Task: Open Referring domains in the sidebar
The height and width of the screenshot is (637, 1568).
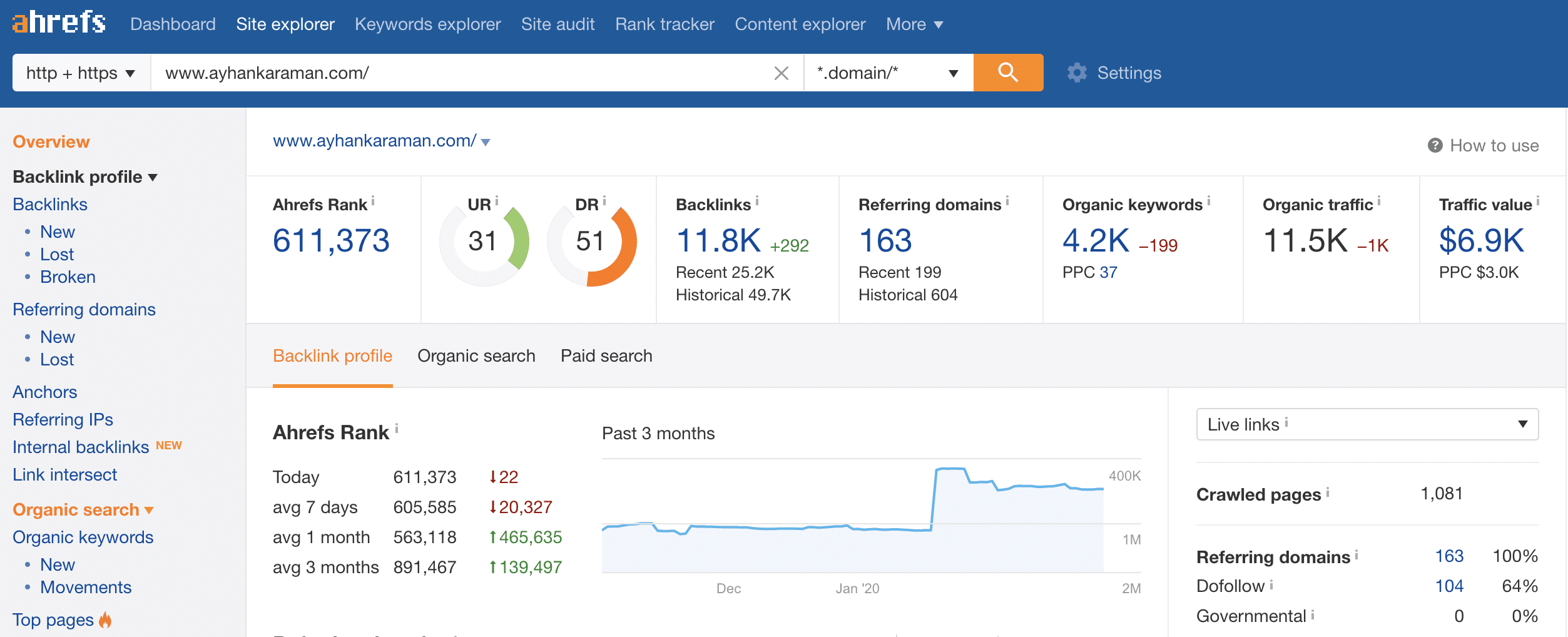Action: (84, 309)
